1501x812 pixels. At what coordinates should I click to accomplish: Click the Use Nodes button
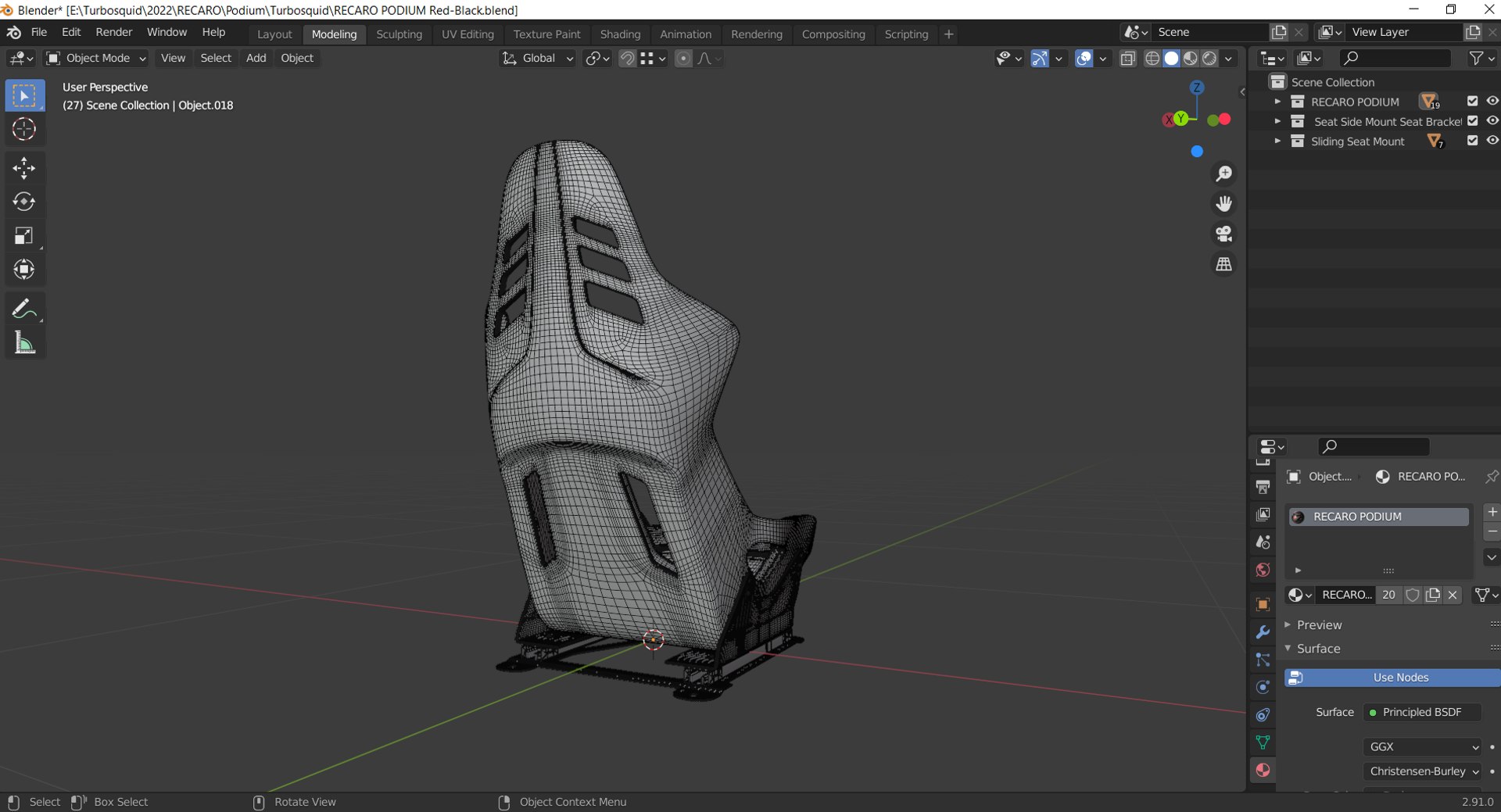pyautogui.click(x=1392, y=678)
